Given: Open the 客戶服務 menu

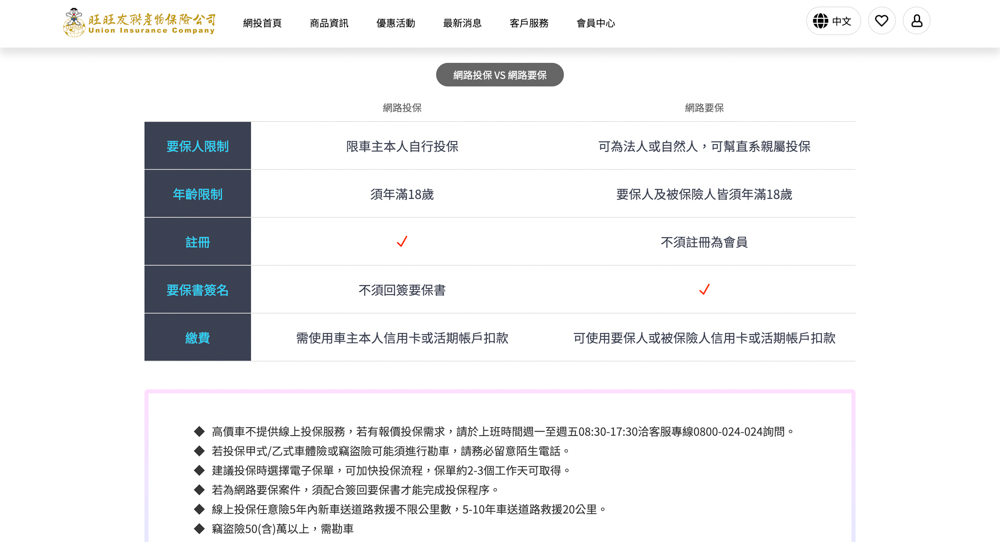Looking at the screenshot, I should pos(529,23).
